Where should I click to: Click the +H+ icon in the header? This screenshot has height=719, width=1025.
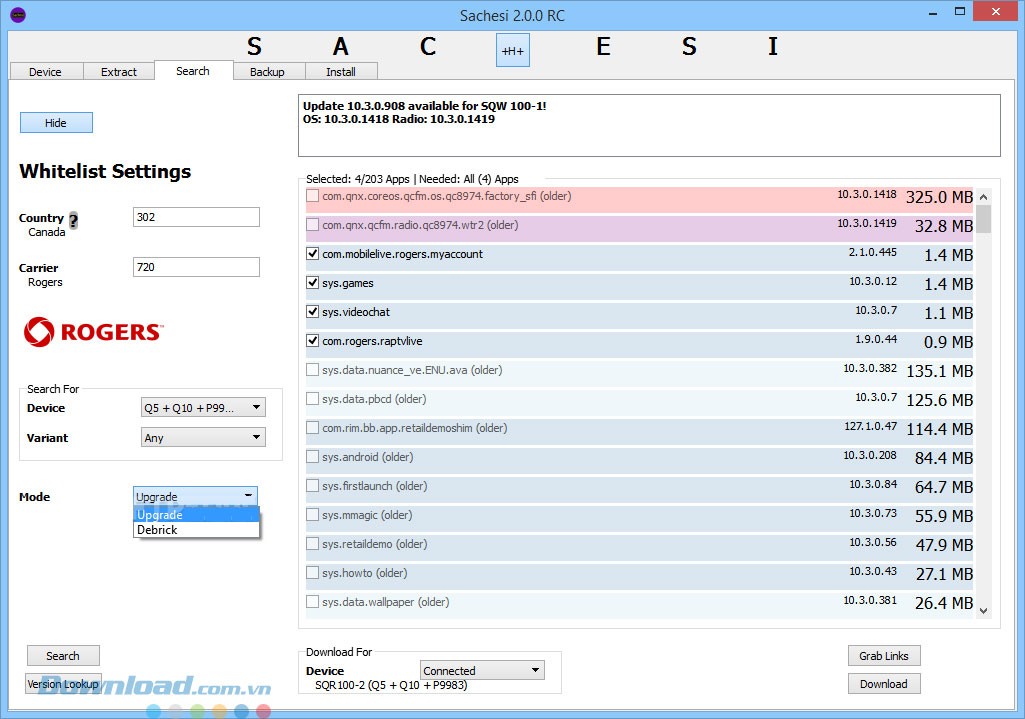[x=512, y=49]
